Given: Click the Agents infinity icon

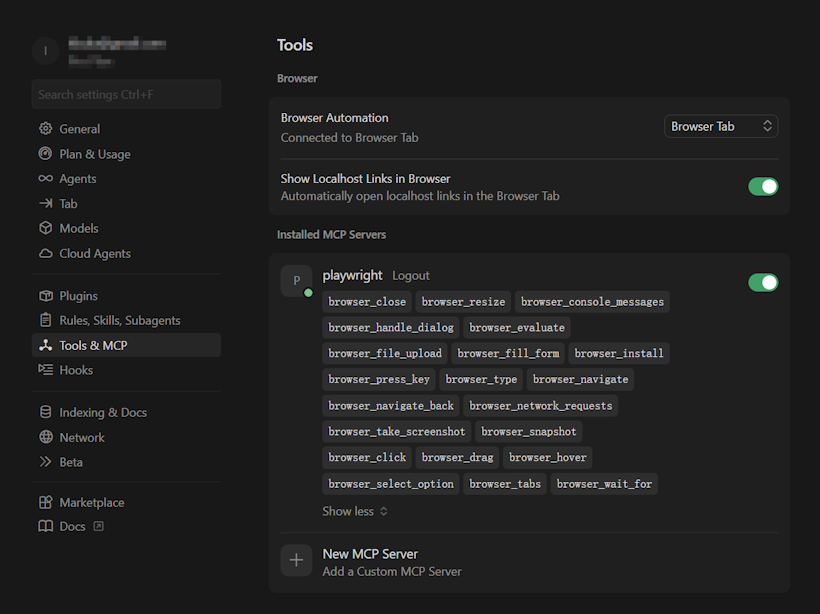Looking at the screenshot, I should coord(45,179).
